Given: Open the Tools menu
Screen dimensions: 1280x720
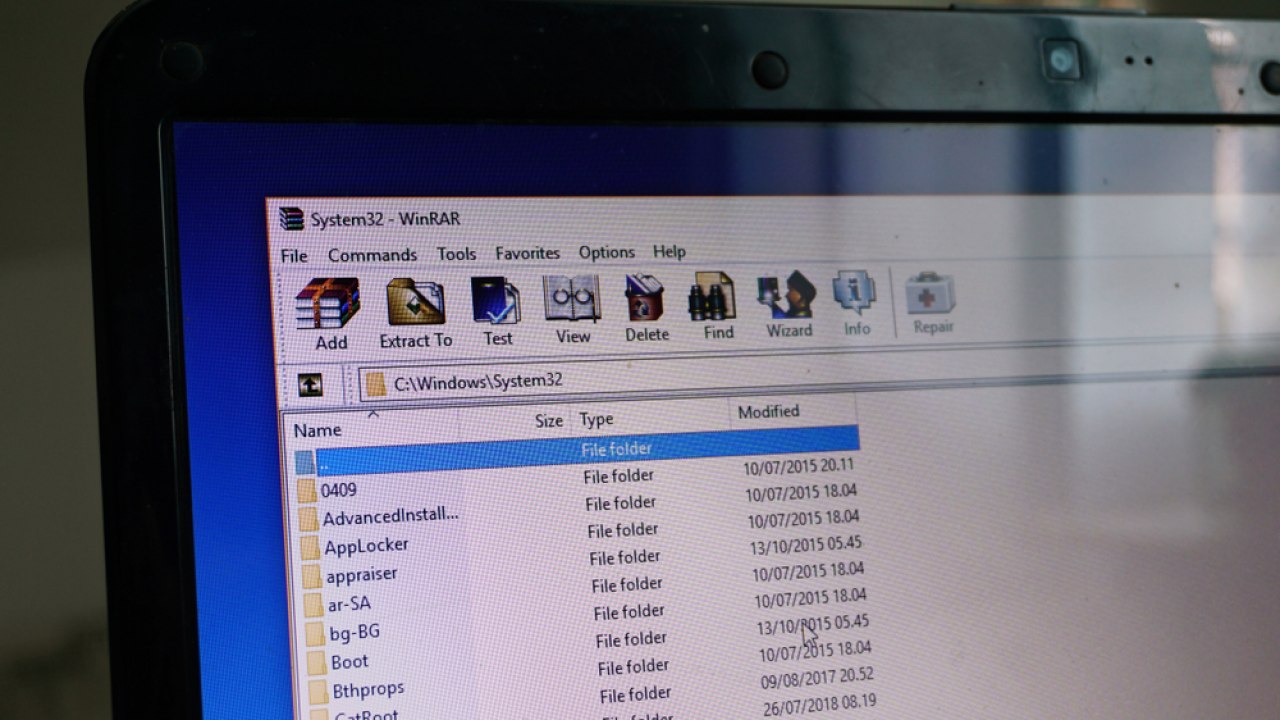Looking at the screenshot, I should pyautogui.click(x=456, y=254).
